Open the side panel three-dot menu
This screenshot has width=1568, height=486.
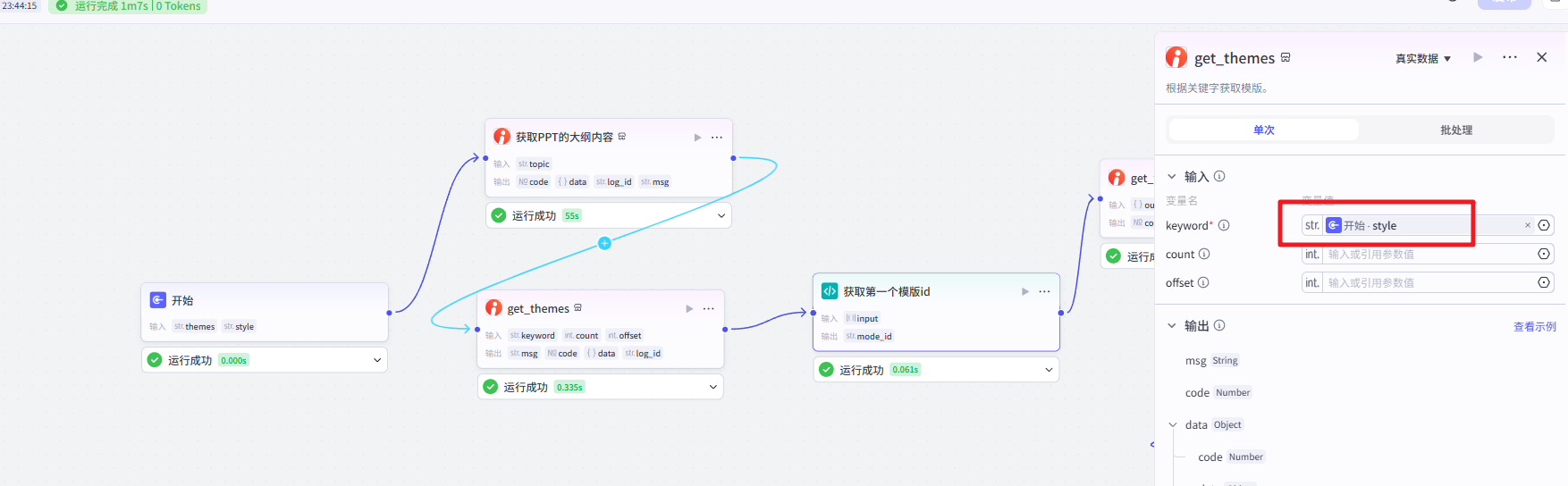[1510, 57]
